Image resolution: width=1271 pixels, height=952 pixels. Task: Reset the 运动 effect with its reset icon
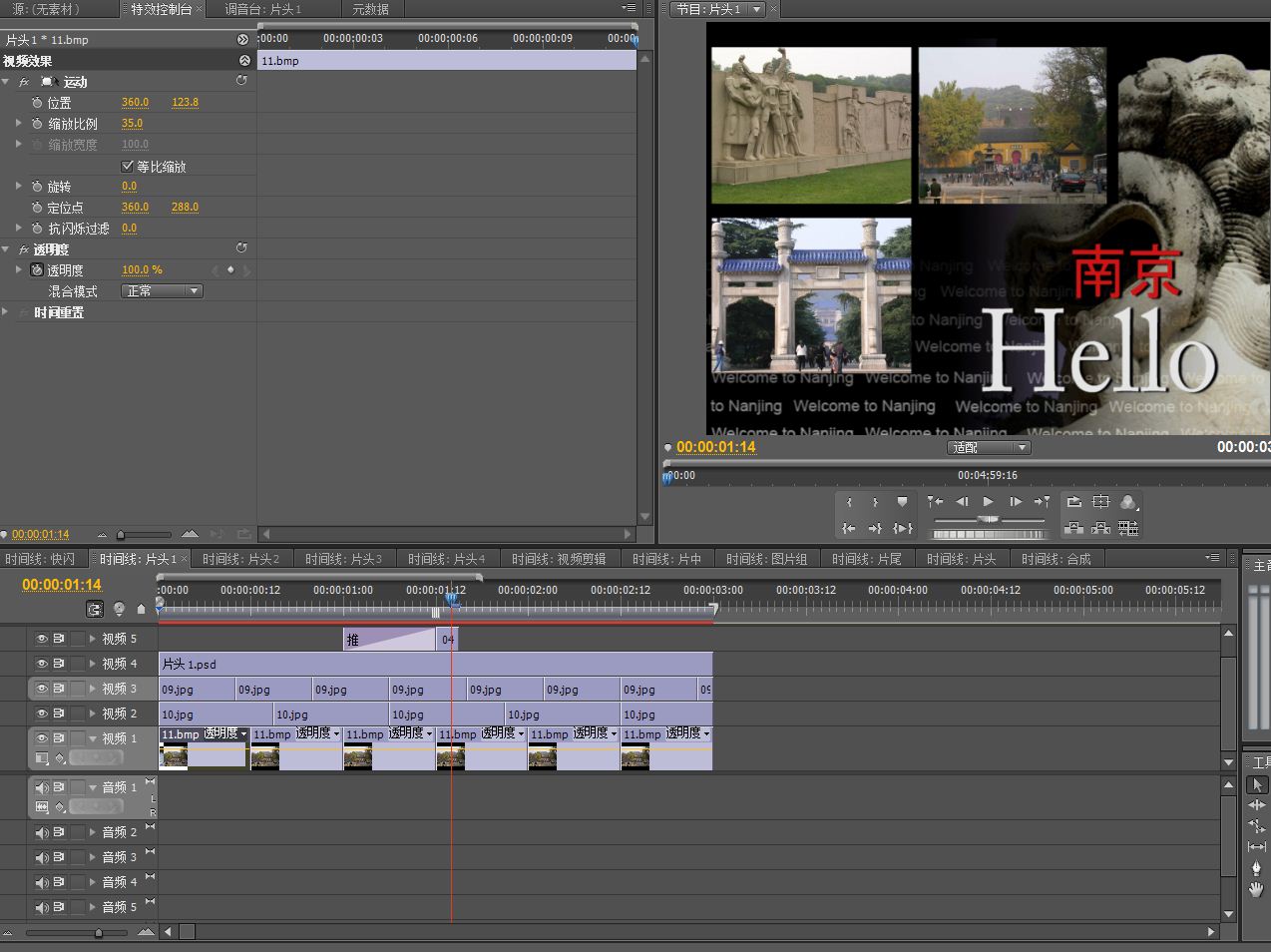[x=241, y=81]
